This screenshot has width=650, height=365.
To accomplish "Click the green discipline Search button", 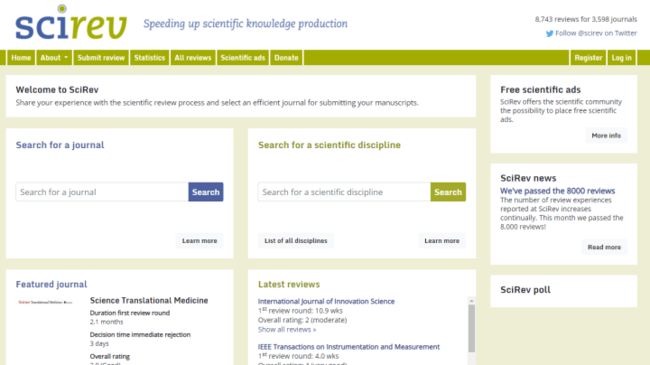I will [x=448, y=192].
